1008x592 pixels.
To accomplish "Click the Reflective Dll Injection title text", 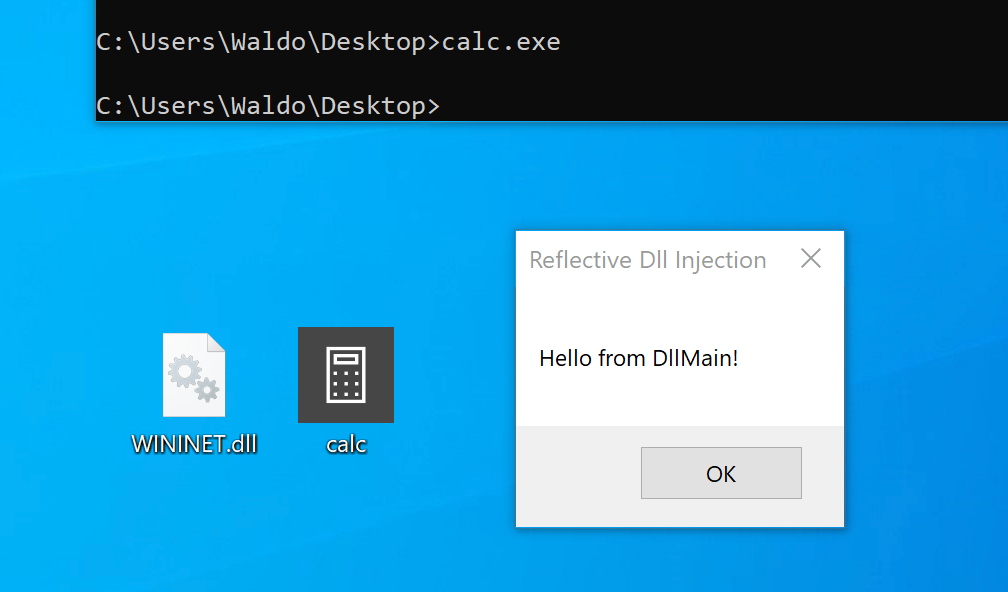I will click(647, 259).
